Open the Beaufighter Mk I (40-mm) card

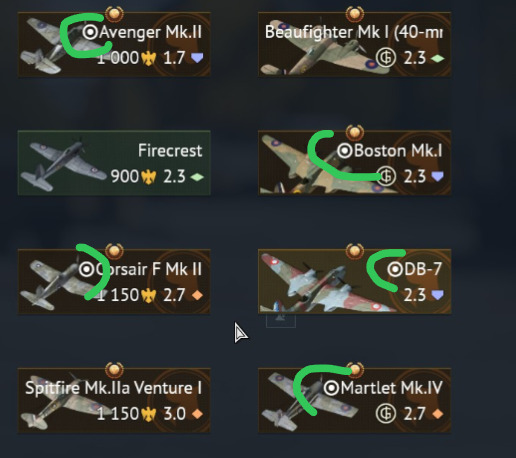coord(355,44)
